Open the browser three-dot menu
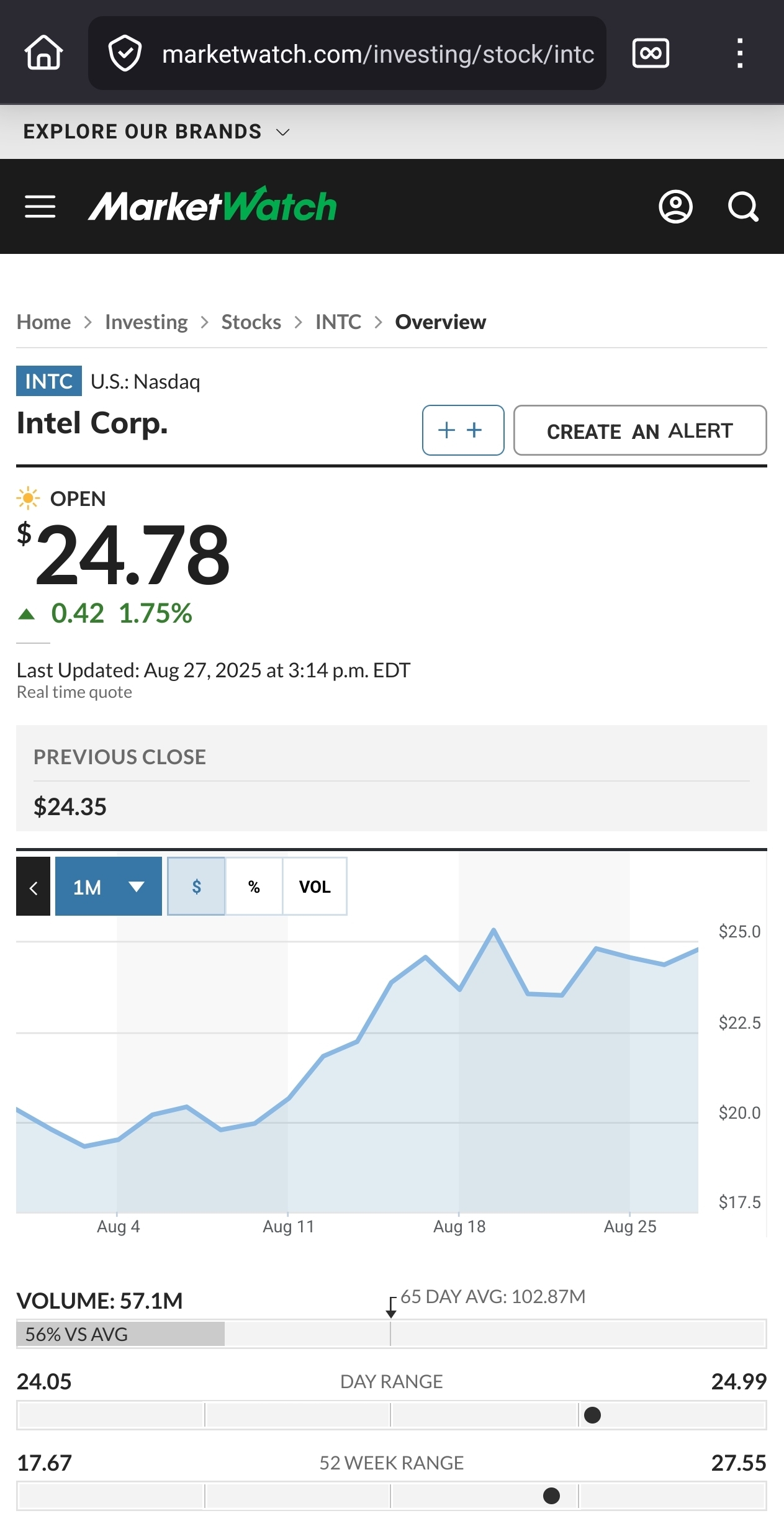 (739, 53)
